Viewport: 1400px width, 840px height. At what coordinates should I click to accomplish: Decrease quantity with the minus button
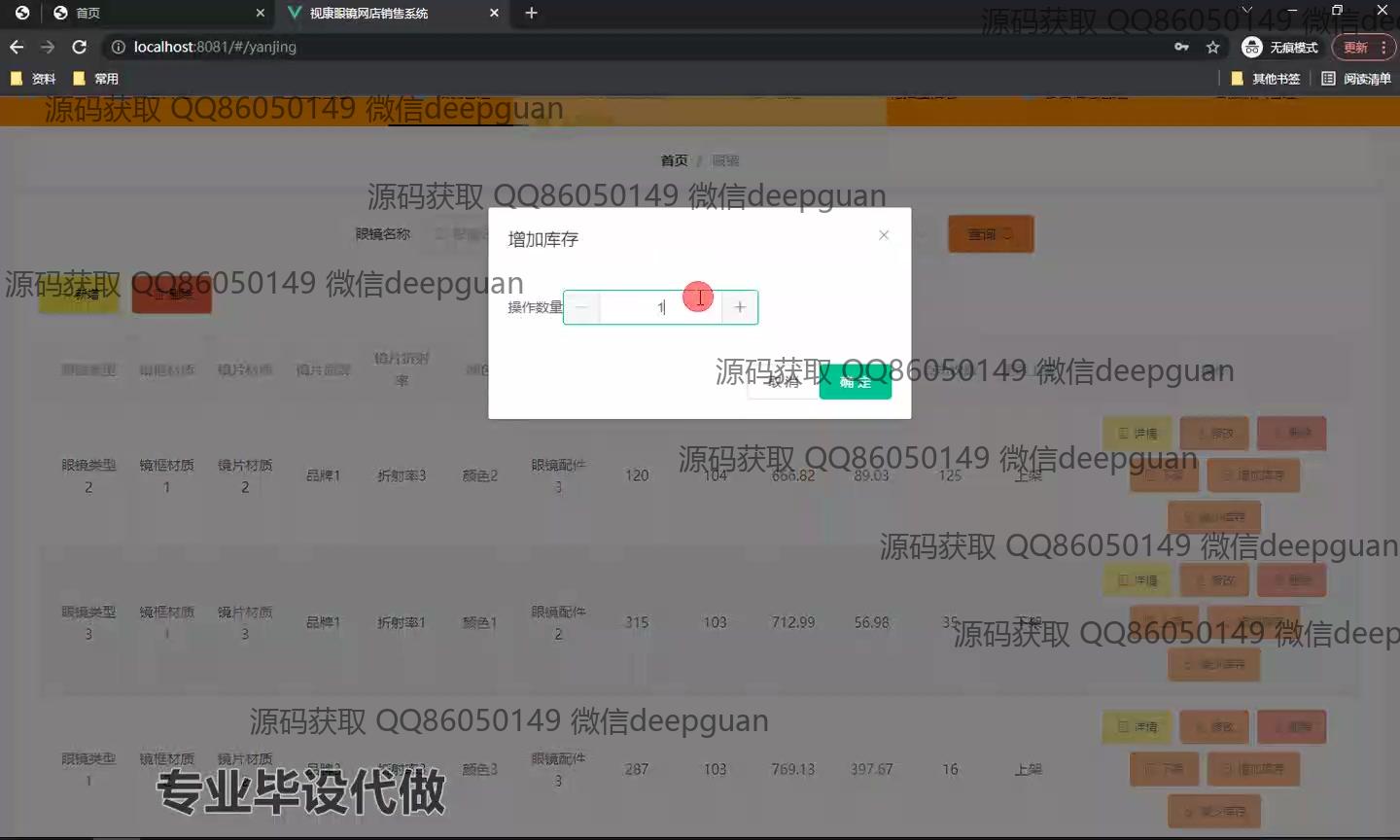click(x=581, y=307)
